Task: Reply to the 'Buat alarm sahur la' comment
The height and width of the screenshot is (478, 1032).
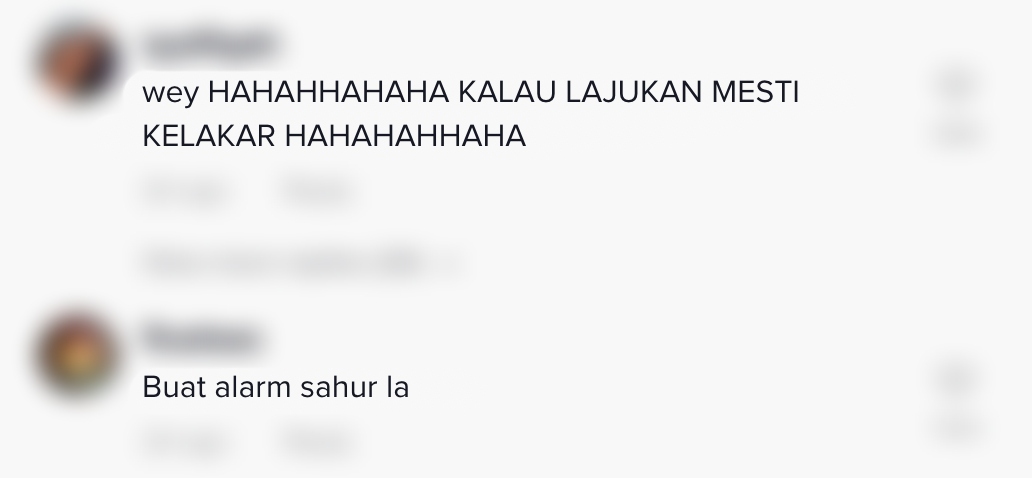Action: click(318, 443)
